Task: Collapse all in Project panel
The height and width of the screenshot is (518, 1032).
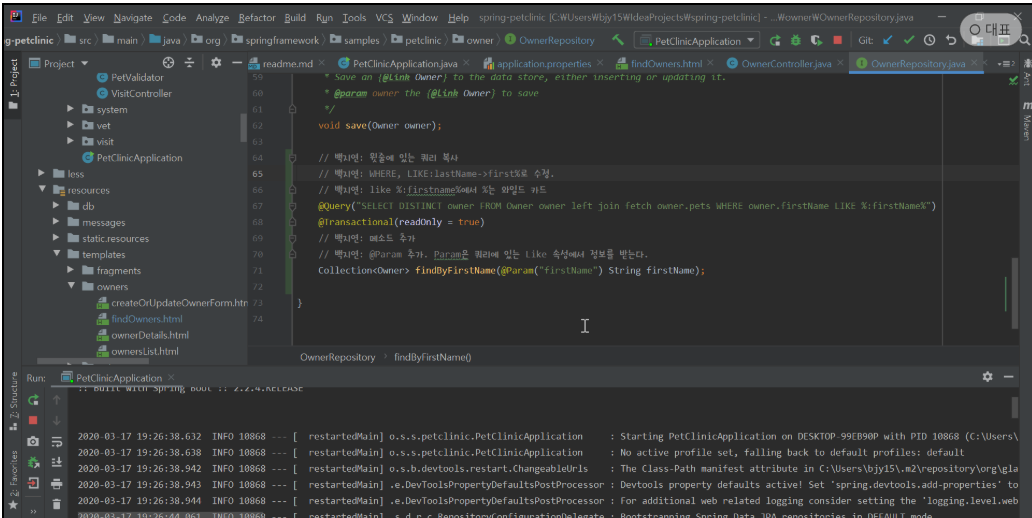Action: 190,63
